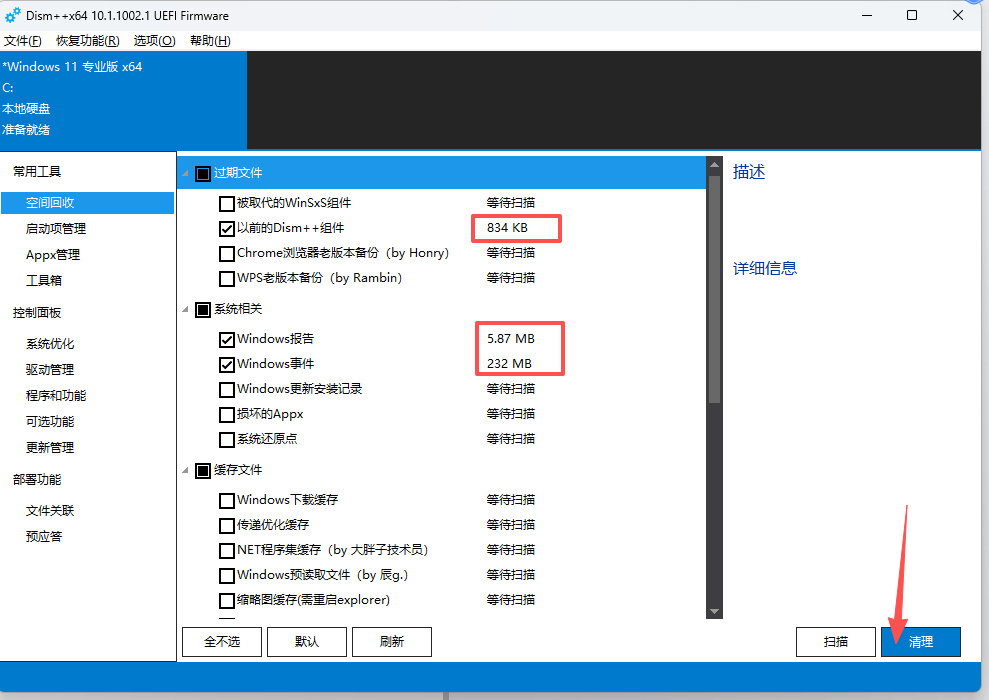
Task: Check 损坏的Appx checkbox
Action: click(226, 414)
